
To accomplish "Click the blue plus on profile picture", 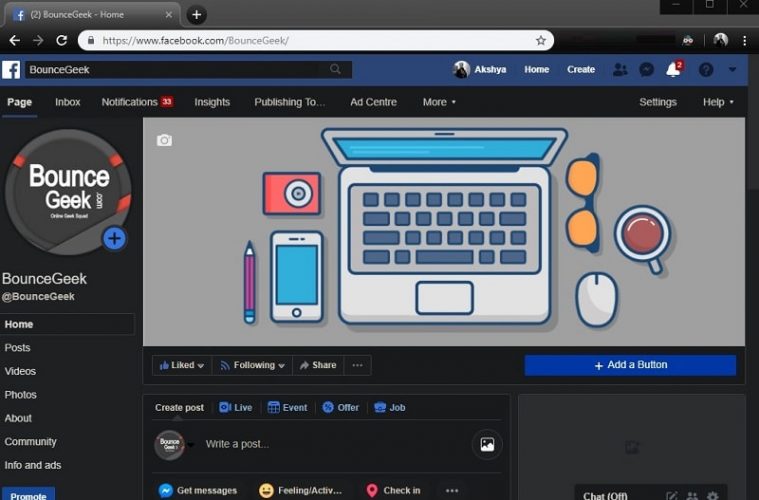I will (x=115, y=238).
